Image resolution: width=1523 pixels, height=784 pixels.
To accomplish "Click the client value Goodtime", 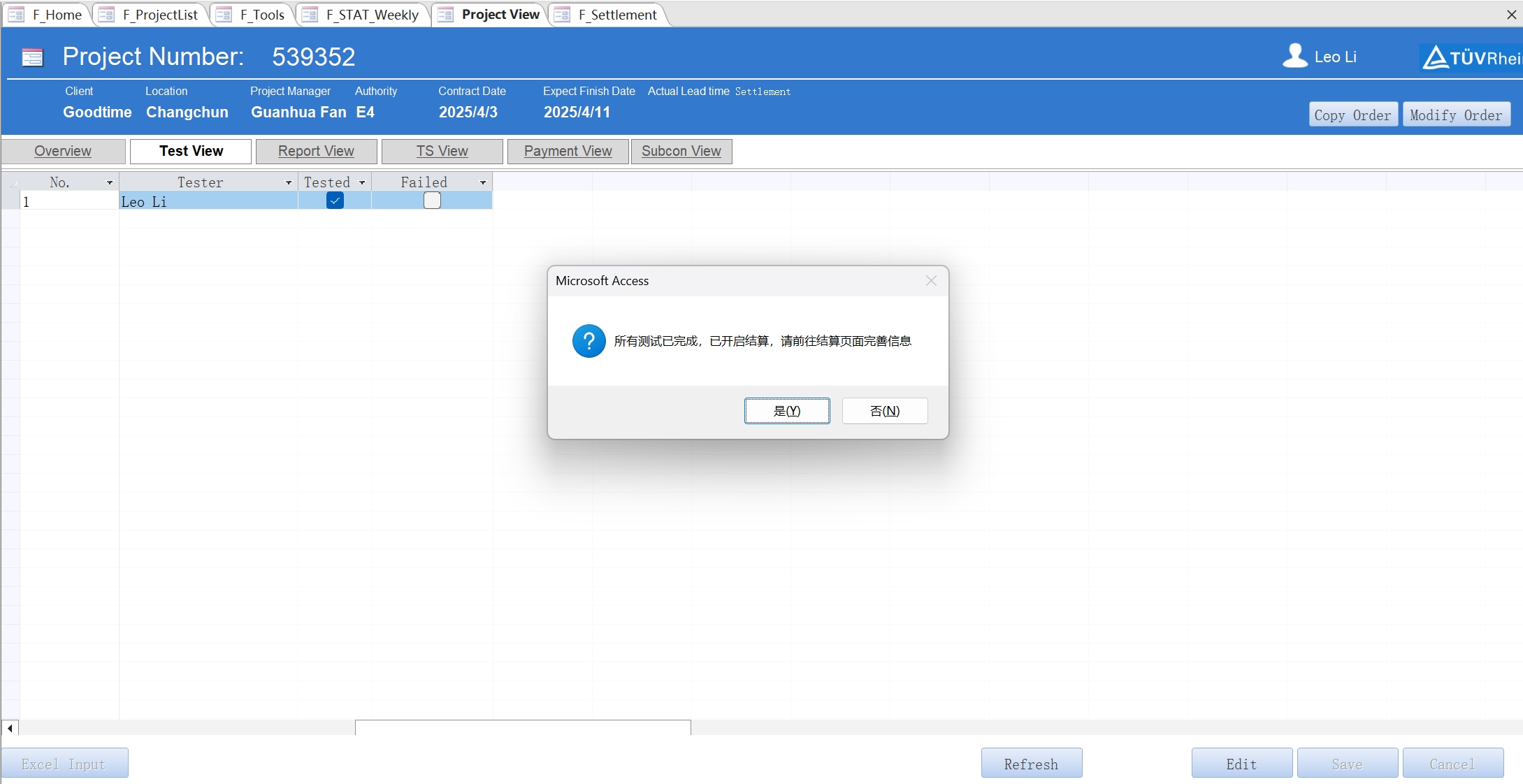I will pos(97,112).
